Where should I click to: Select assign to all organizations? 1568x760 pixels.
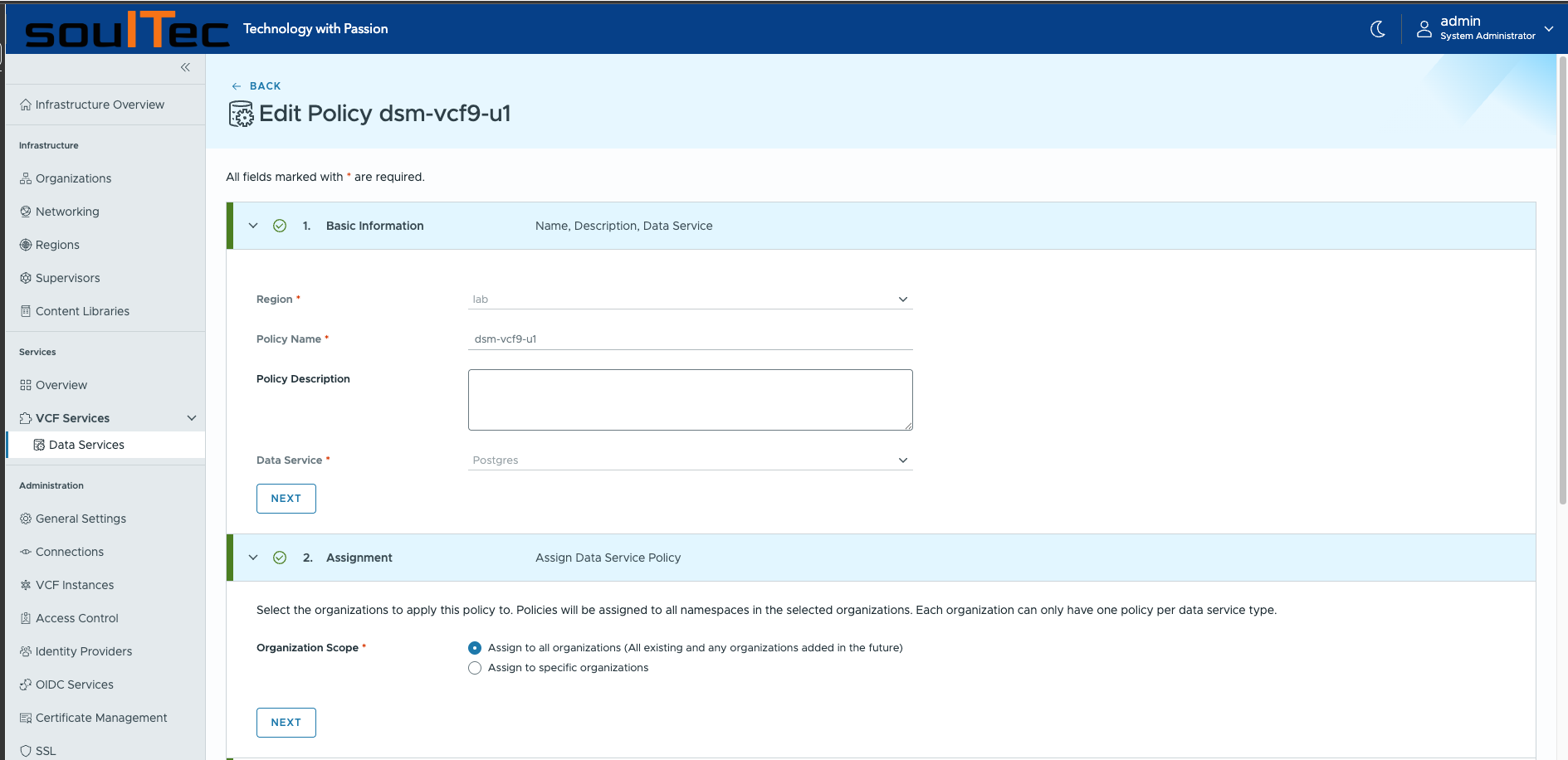coord(474,648)
